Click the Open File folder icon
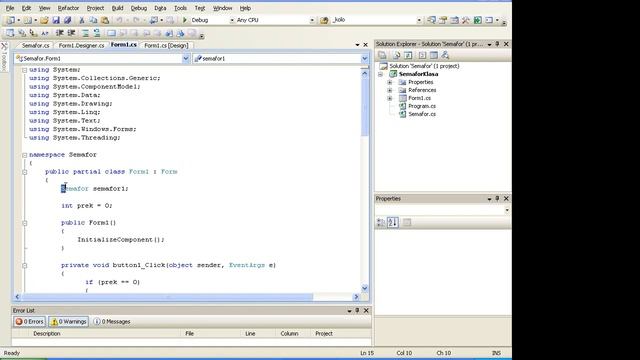 pyautogui.click(x=44, y=20)
